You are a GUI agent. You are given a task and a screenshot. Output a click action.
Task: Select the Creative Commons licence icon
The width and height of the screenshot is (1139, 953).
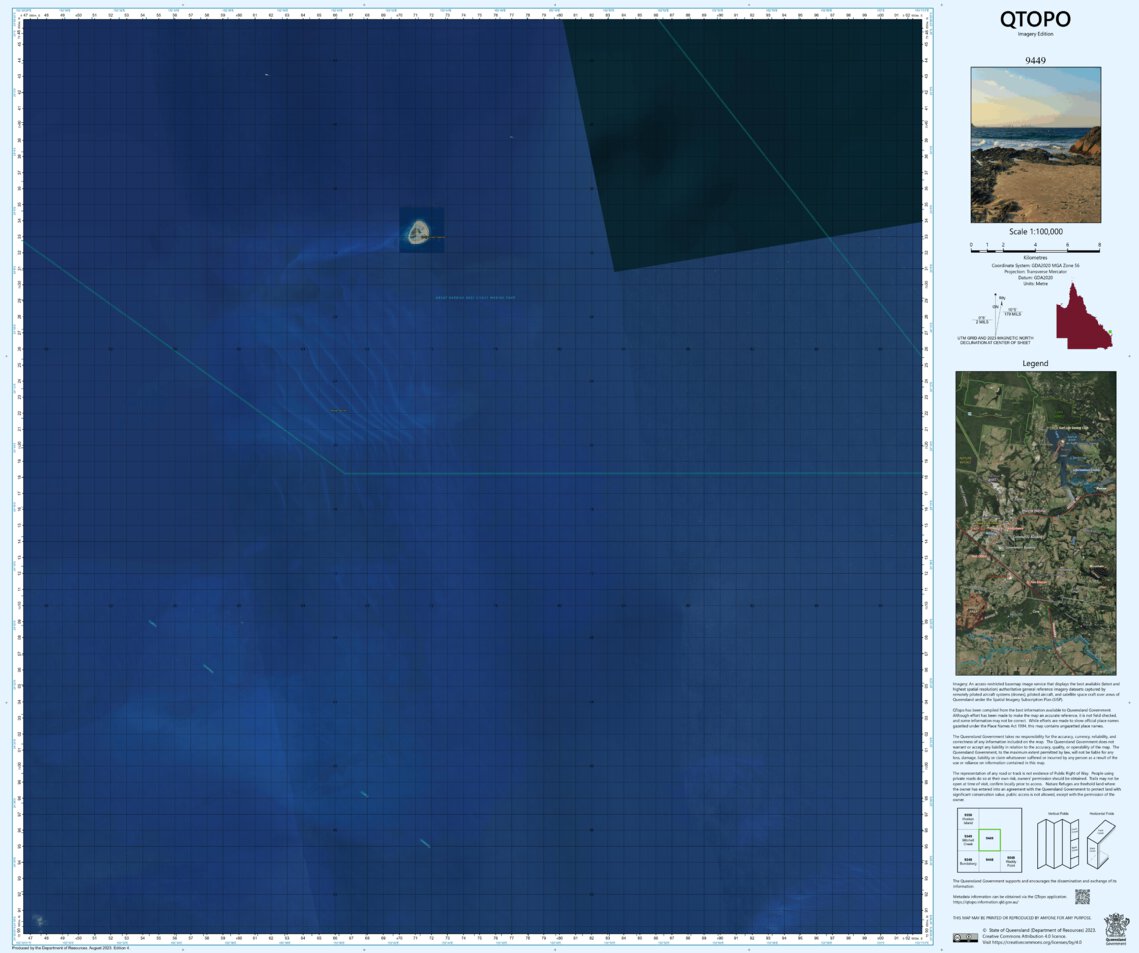pyautogui.click(x=966, y=938)
